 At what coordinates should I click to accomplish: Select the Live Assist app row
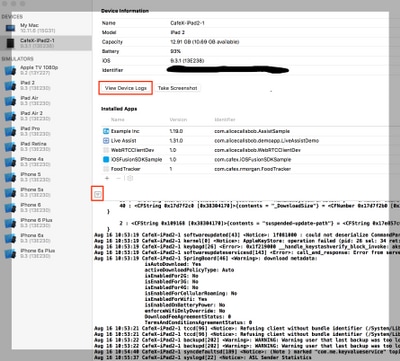click(245, 141)
